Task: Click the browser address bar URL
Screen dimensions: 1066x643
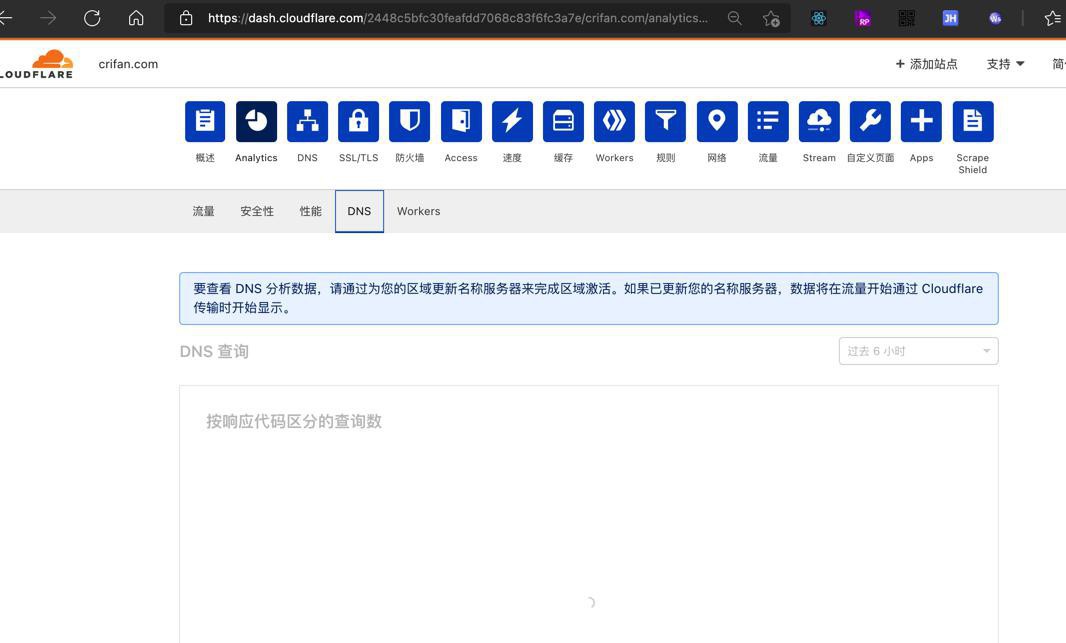Action: pos(458,18)
